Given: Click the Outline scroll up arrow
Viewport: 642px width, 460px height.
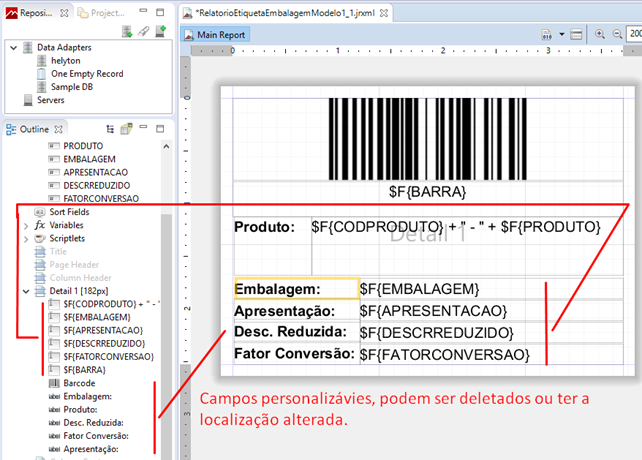Looking at the screenshot, I should pyautogui.click(x=166, y=146).
